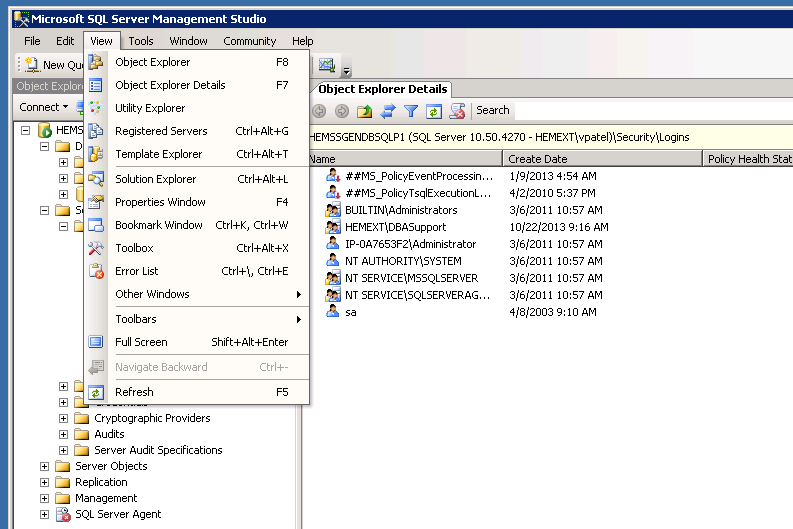Click Back arrow in Object Explorer Details

tap(319, 111)
